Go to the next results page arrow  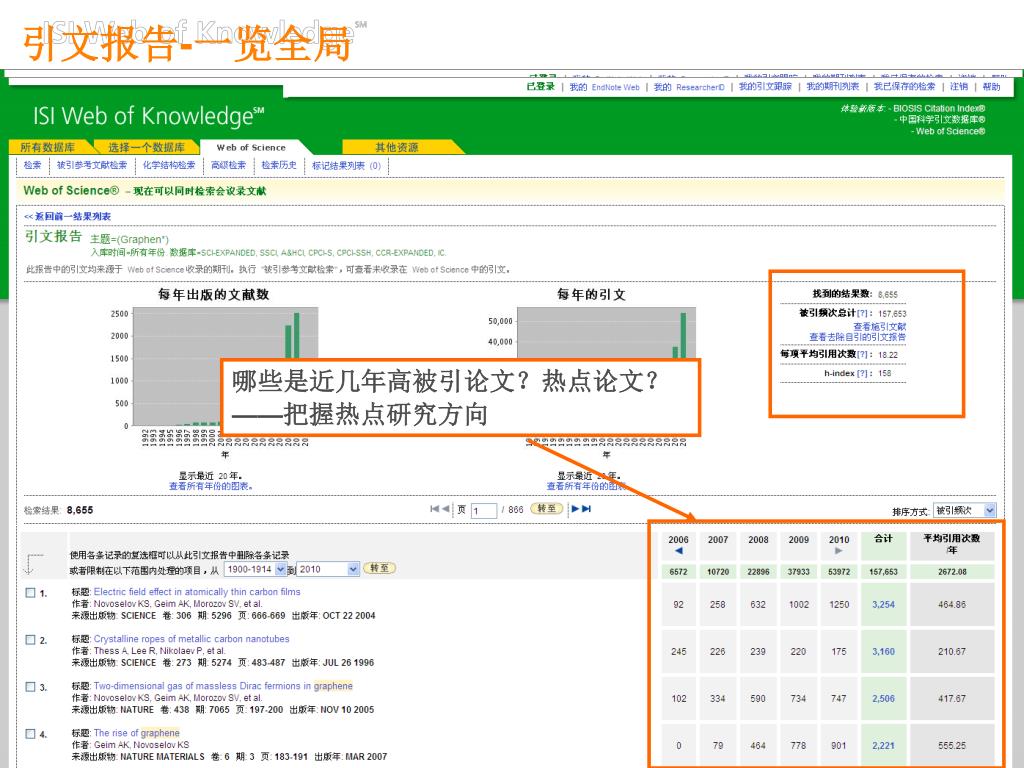click(575, 509)
